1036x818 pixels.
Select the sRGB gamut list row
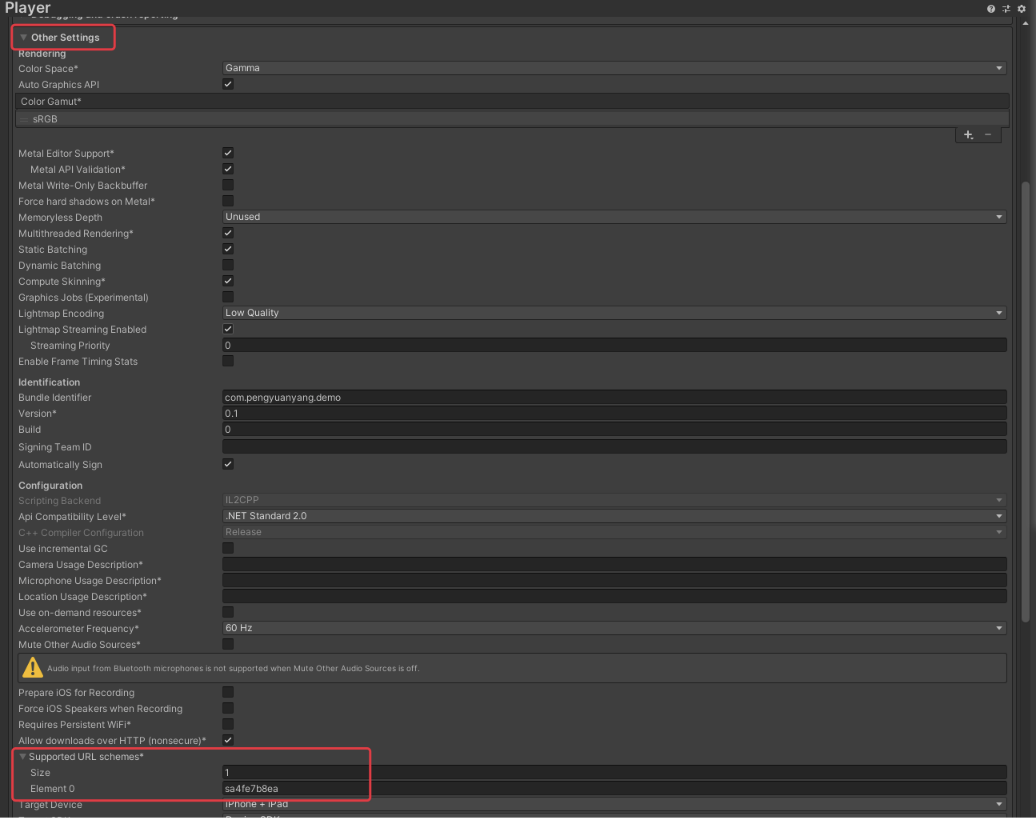pos(512,119)
